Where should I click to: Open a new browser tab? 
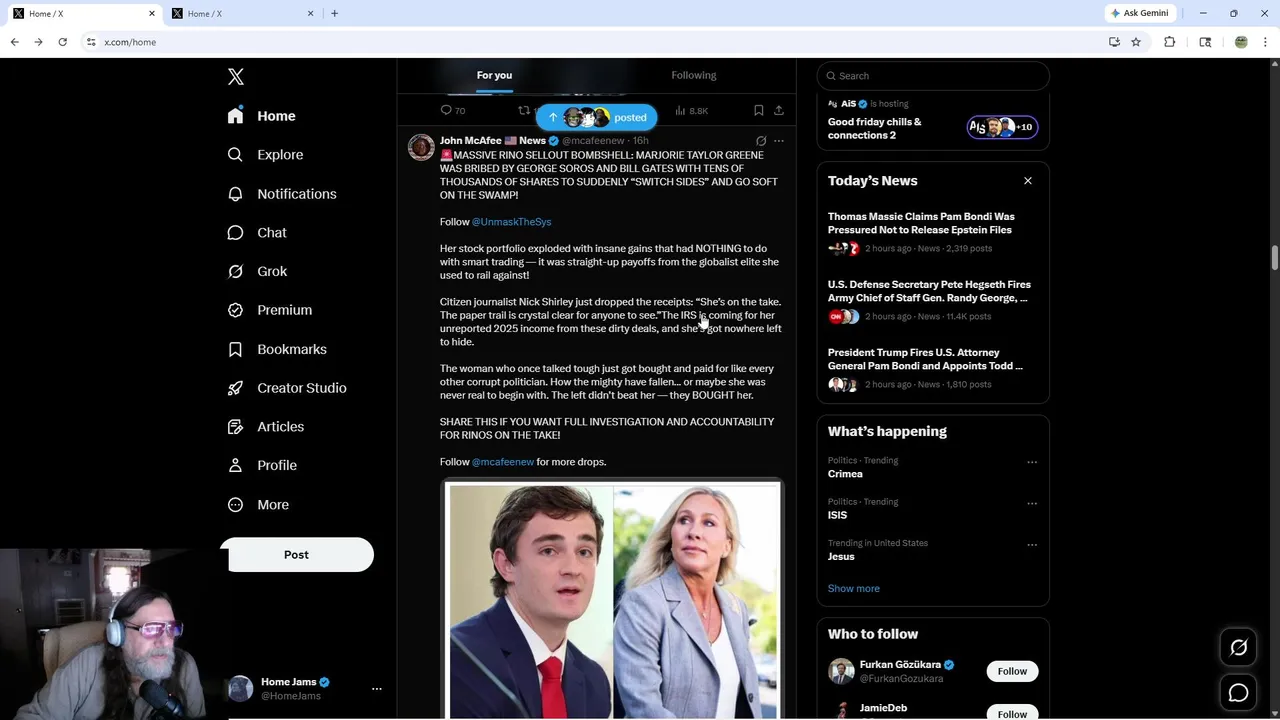tap(334, 13)
